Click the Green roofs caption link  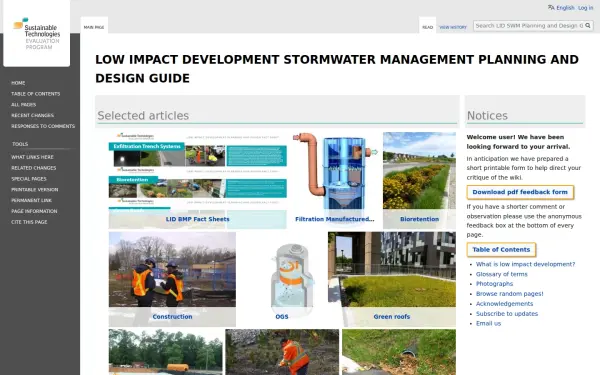click(392, 317)
